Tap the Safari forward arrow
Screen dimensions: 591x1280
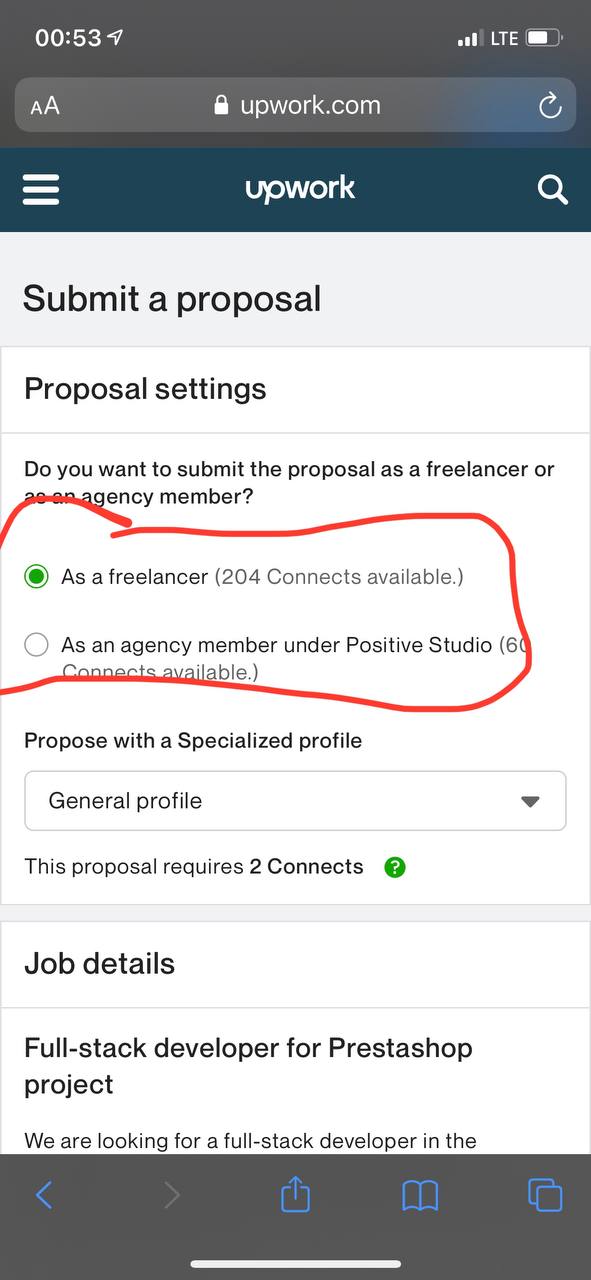coord(171,1195)
